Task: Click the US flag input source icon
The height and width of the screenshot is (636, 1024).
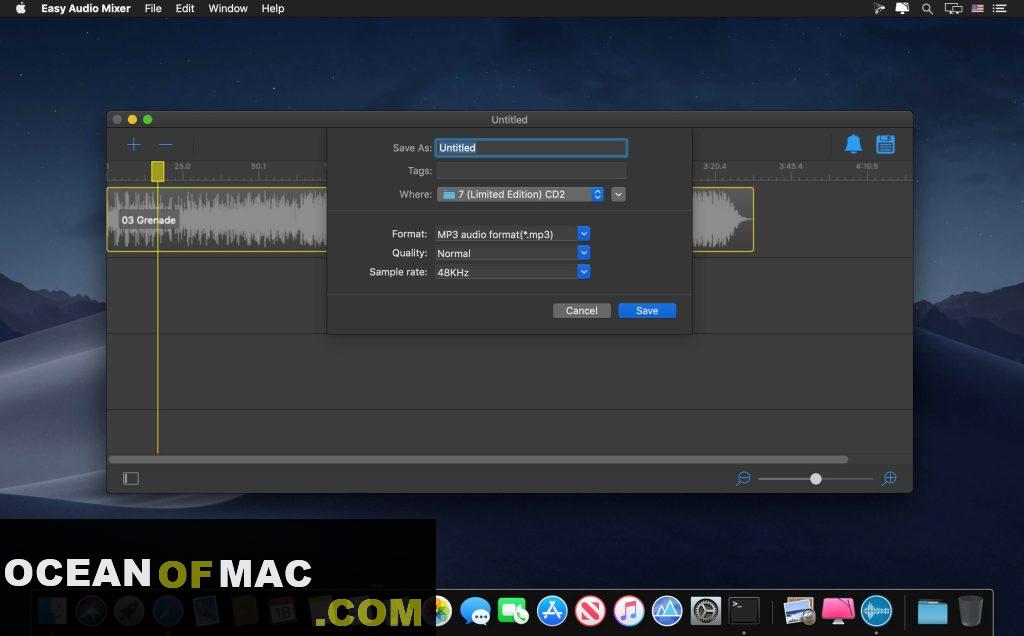Action: (978, 8)
